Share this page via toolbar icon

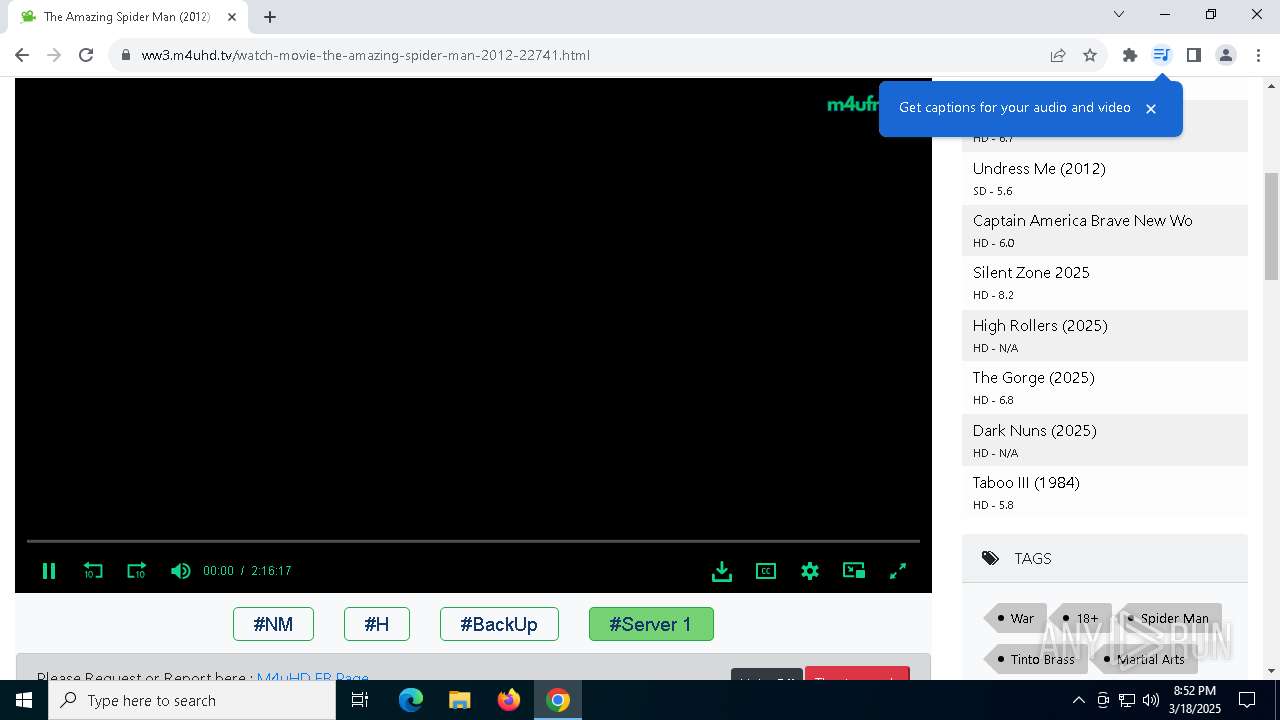(1058, 55)
